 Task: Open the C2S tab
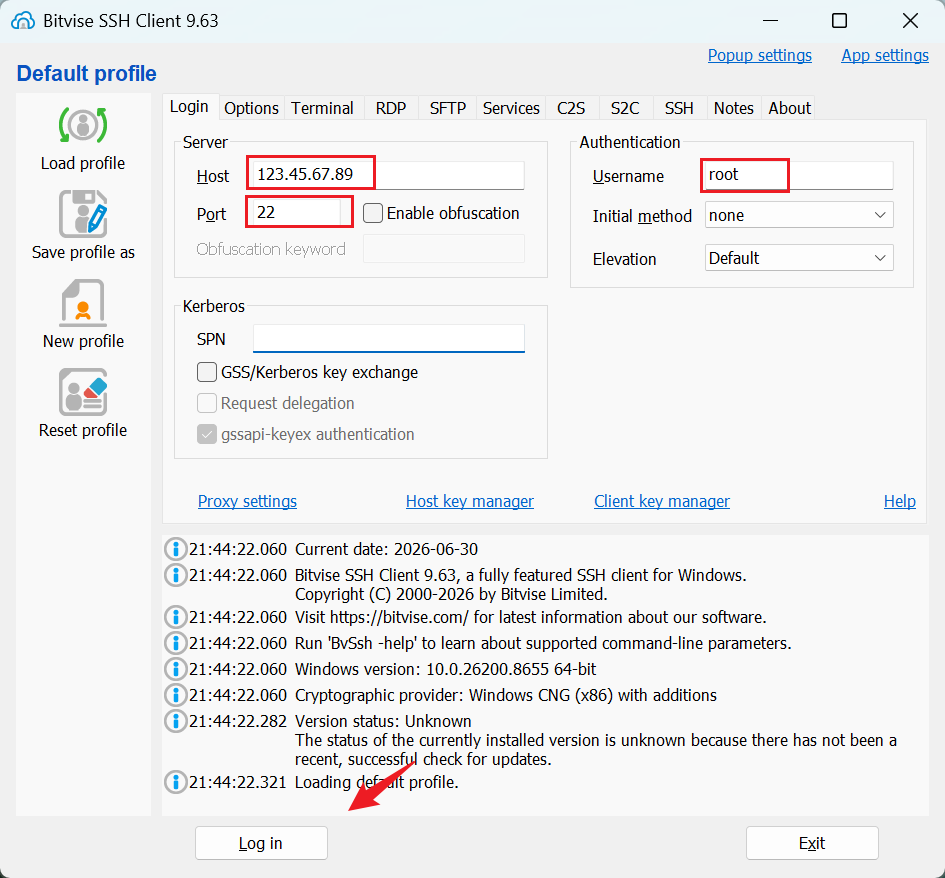click(x=571, y=108)
